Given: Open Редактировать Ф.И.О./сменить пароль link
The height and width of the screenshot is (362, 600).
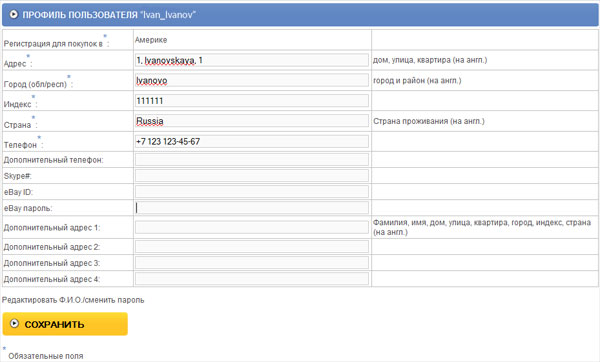Looking at the screenshot, I should 73,300.
